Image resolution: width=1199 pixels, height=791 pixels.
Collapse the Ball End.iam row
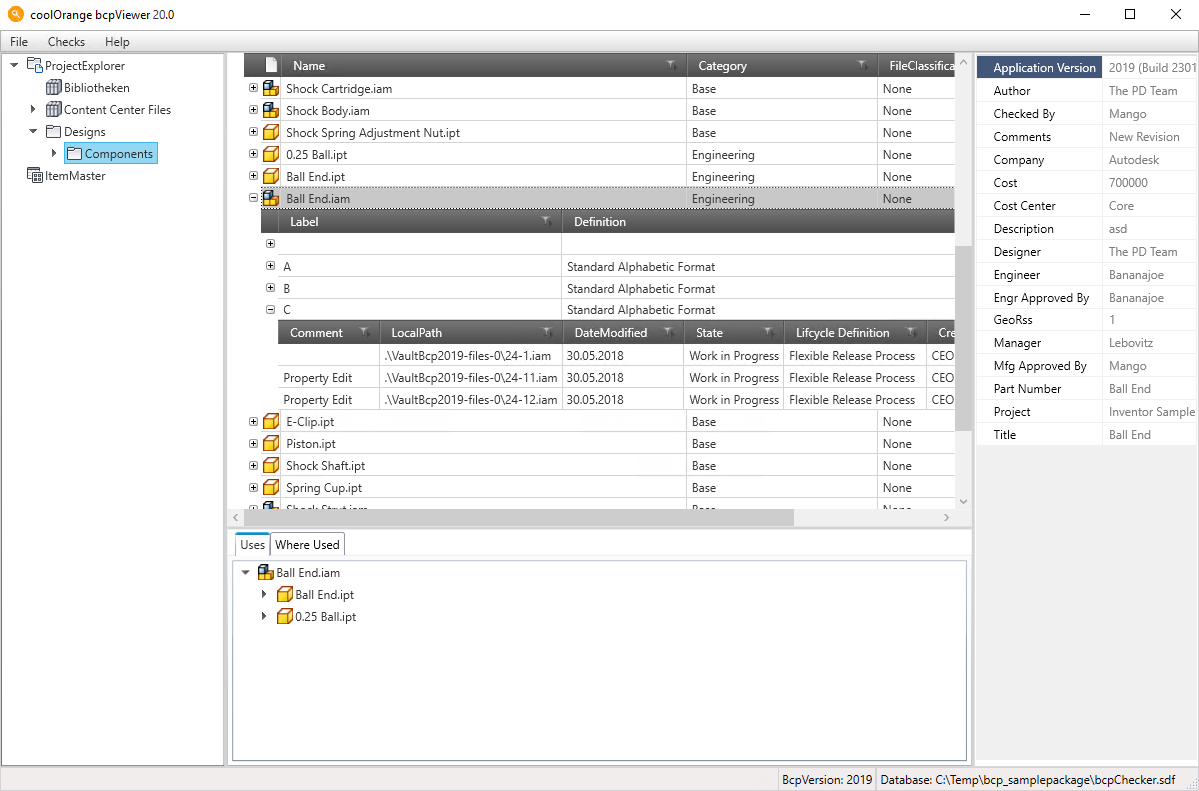(x=253, y=199)
